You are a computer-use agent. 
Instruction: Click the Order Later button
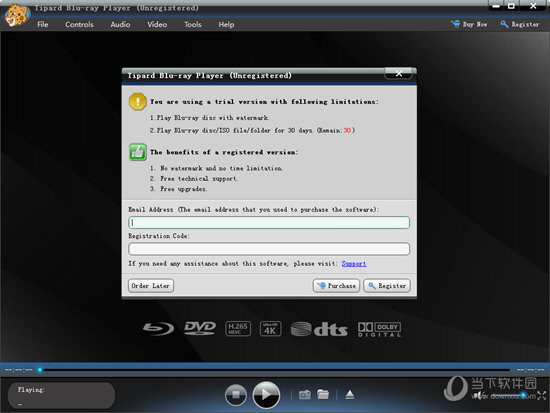coord(150,286)
